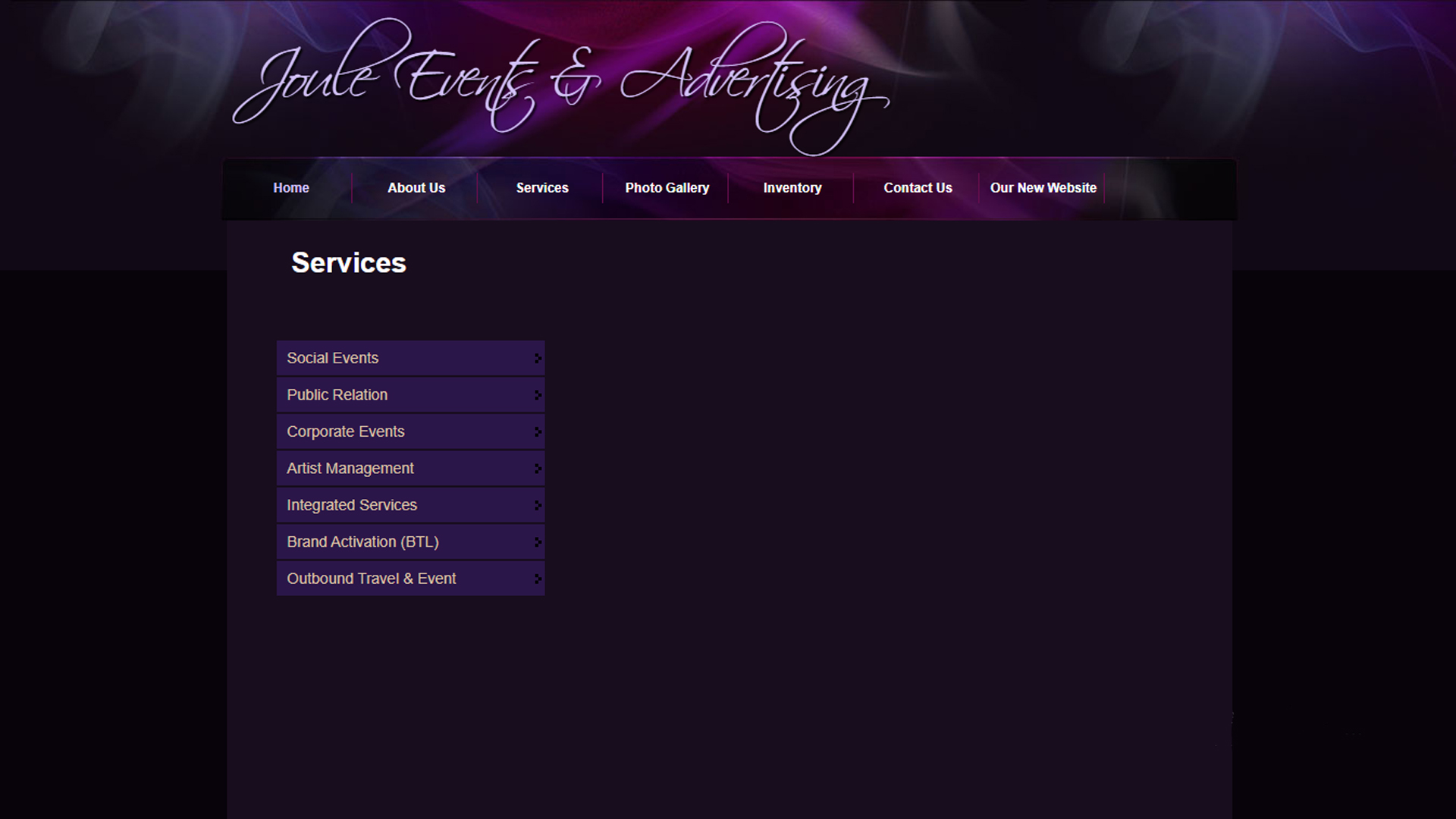Open the Artist Management service

coord(411,469)
